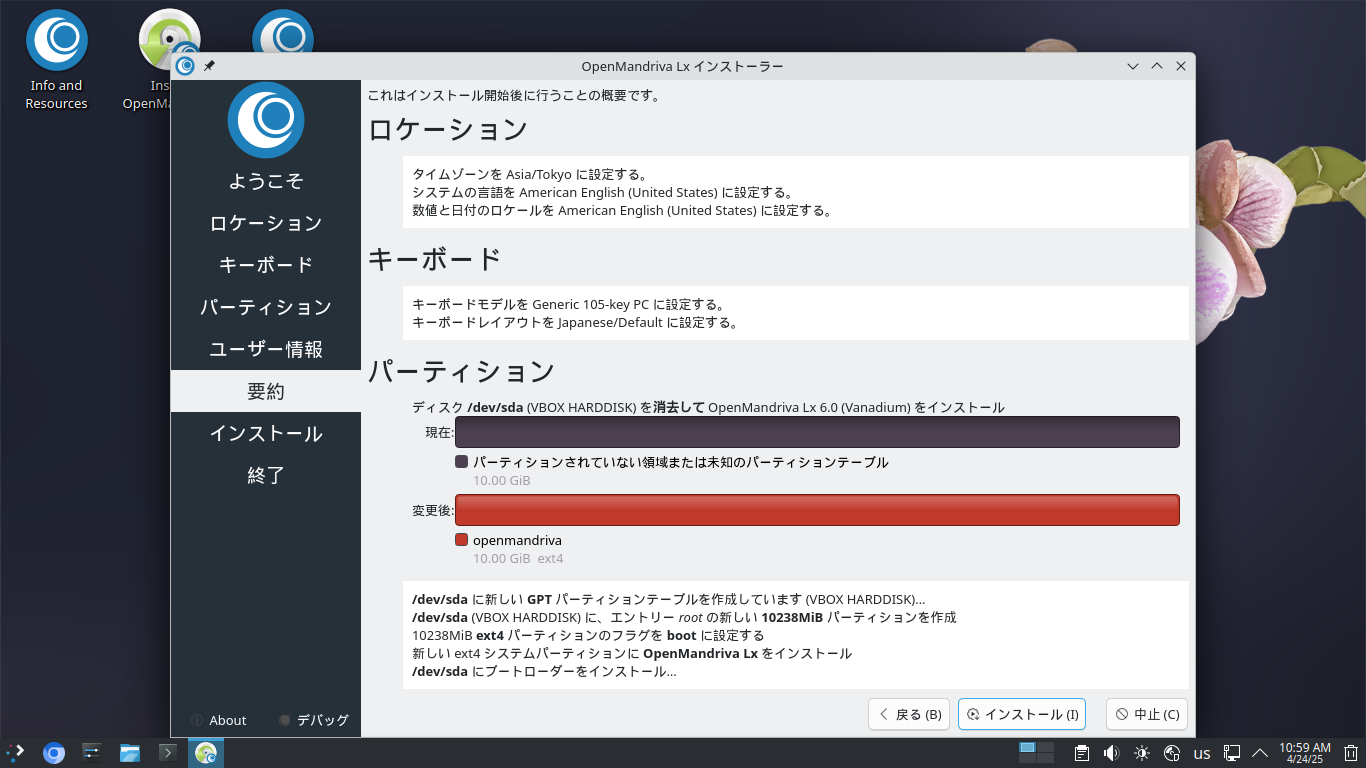Image resolution: width=1366 pixels, height=768 pixels.
Task: Show hidden system tray icons
Action: [x=1260, y=753]
